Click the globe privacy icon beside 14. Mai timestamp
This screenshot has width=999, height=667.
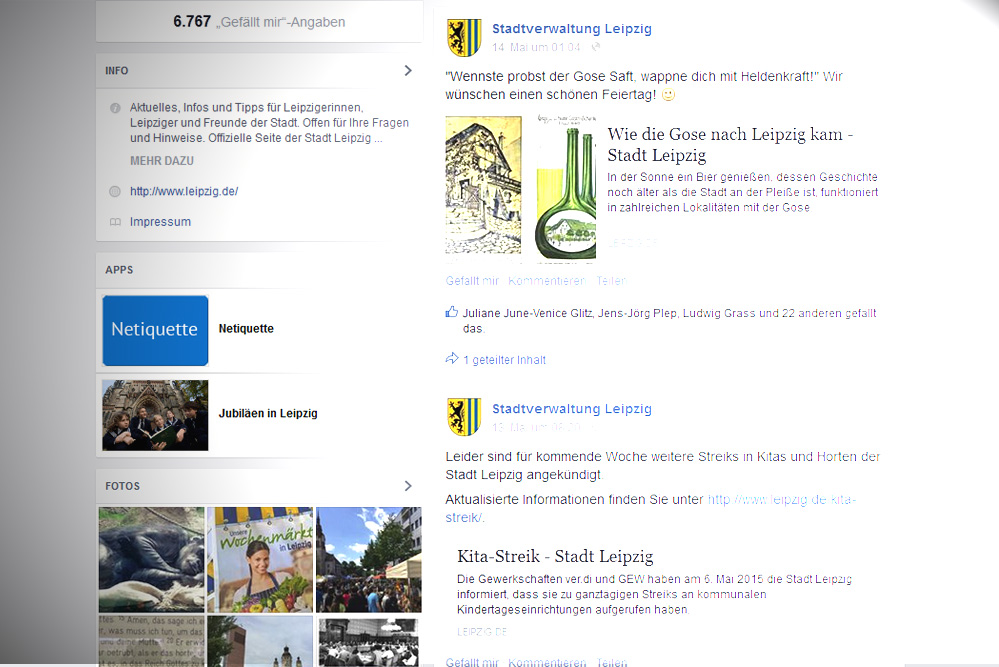click(x=596, y=47)
